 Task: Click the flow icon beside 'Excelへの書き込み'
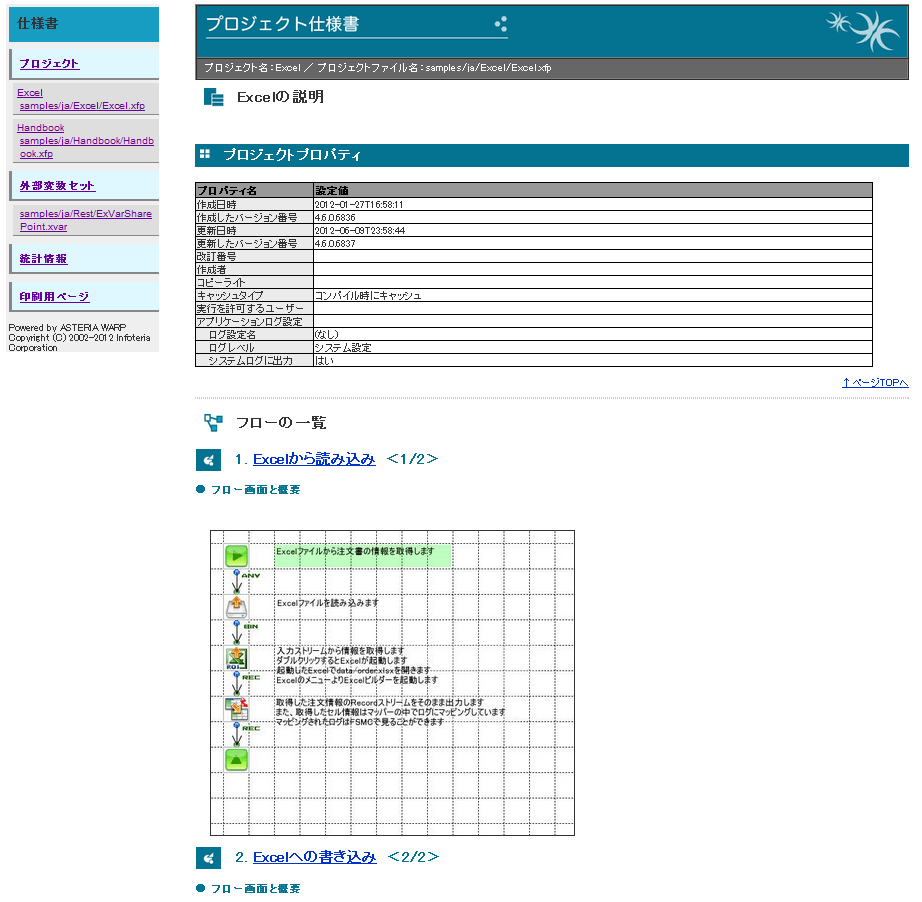pos(208,858)
